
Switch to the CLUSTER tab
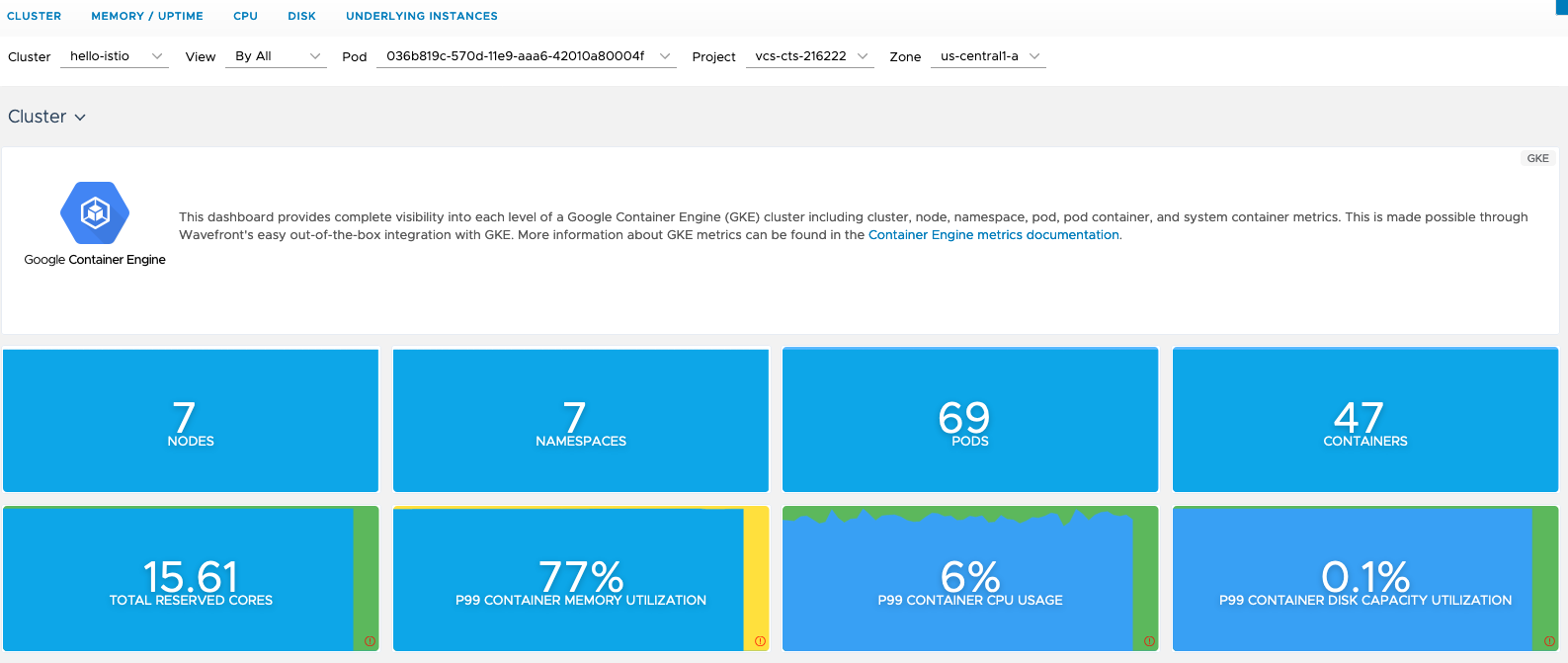pos(35,16)
